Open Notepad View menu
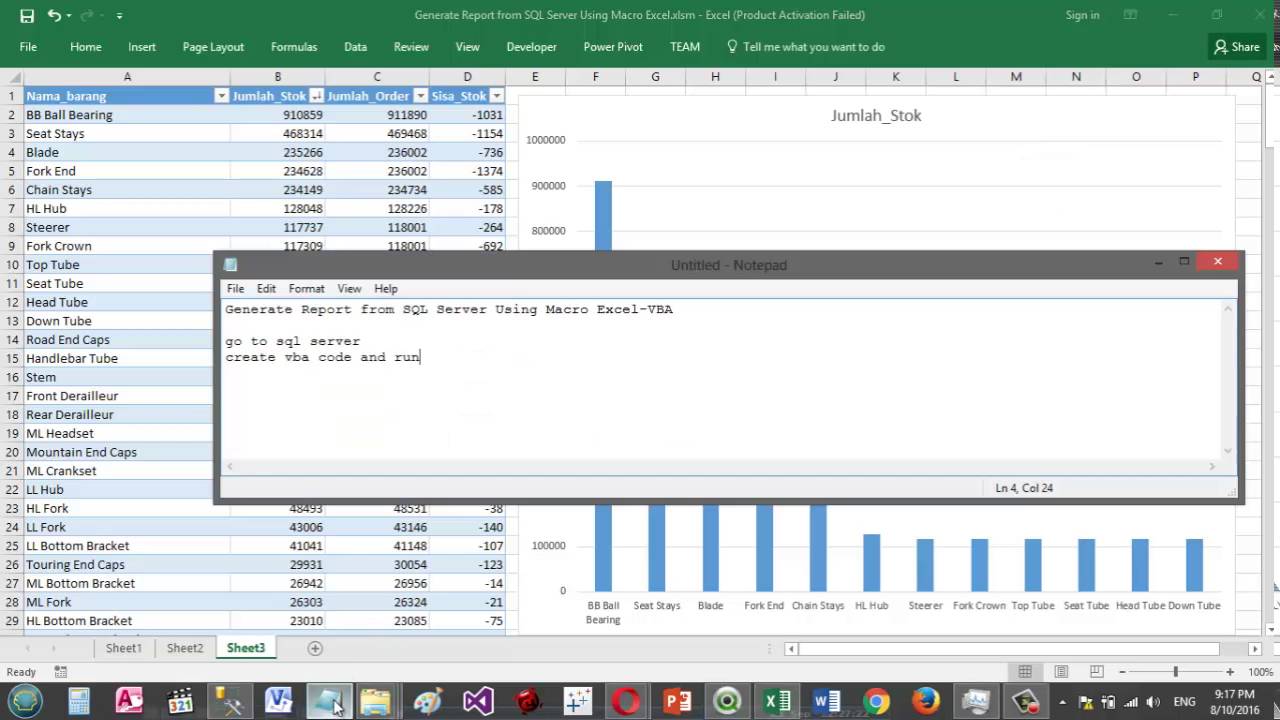The height and width of the screenshot is (720, 1280). 349,288
